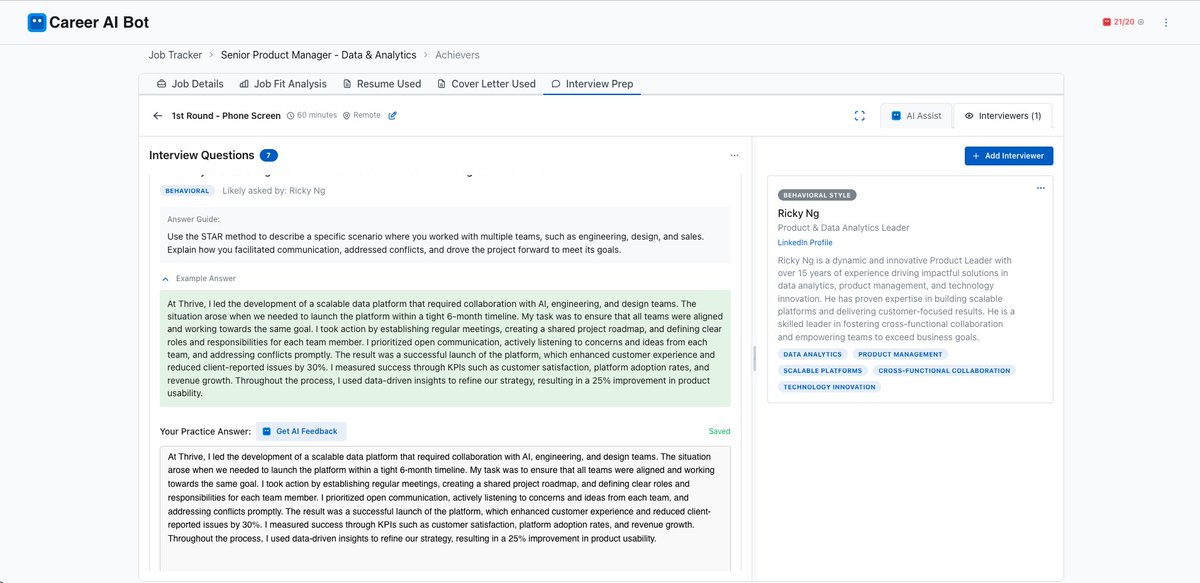Click the document icon of Cover Letter Used
The height and width of the screenshot is (583, 1200).
(442, 84)
